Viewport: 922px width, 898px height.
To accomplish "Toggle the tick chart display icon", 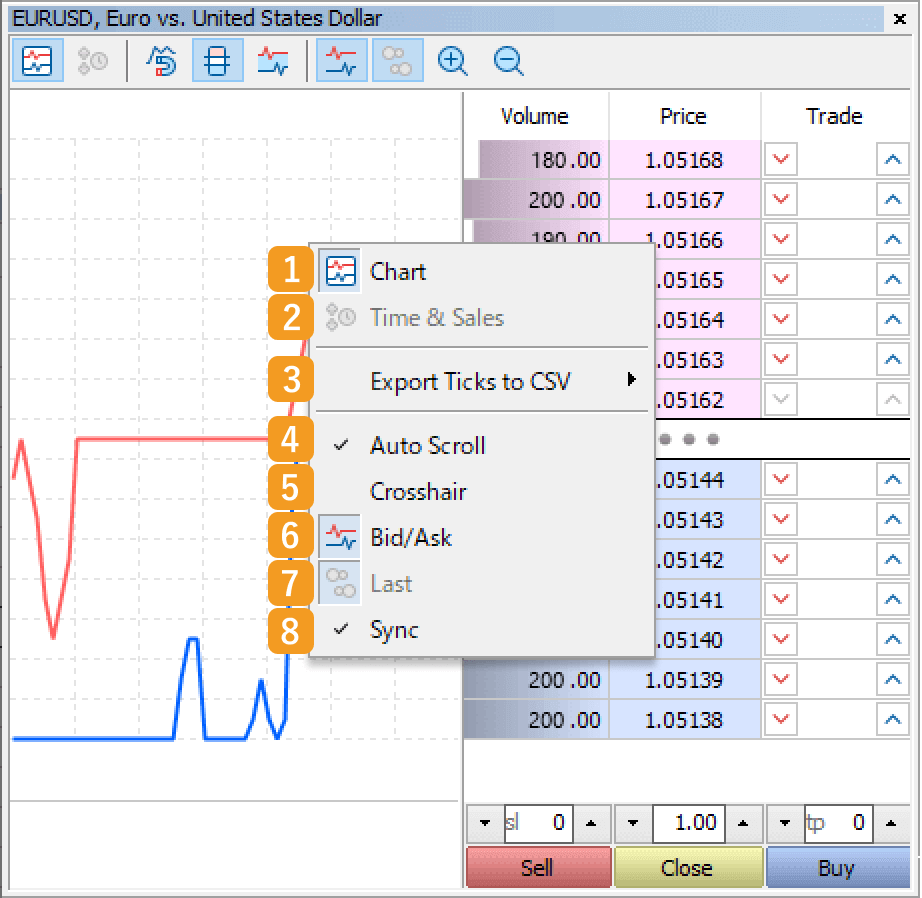I will click(x=274, y=60).
